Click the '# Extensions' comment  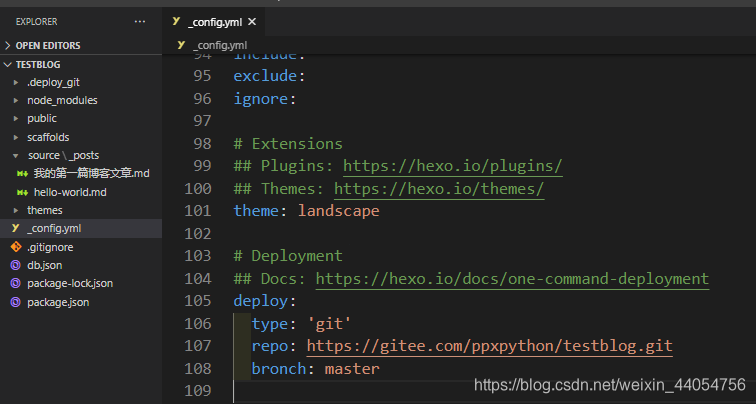coord(288,144)
